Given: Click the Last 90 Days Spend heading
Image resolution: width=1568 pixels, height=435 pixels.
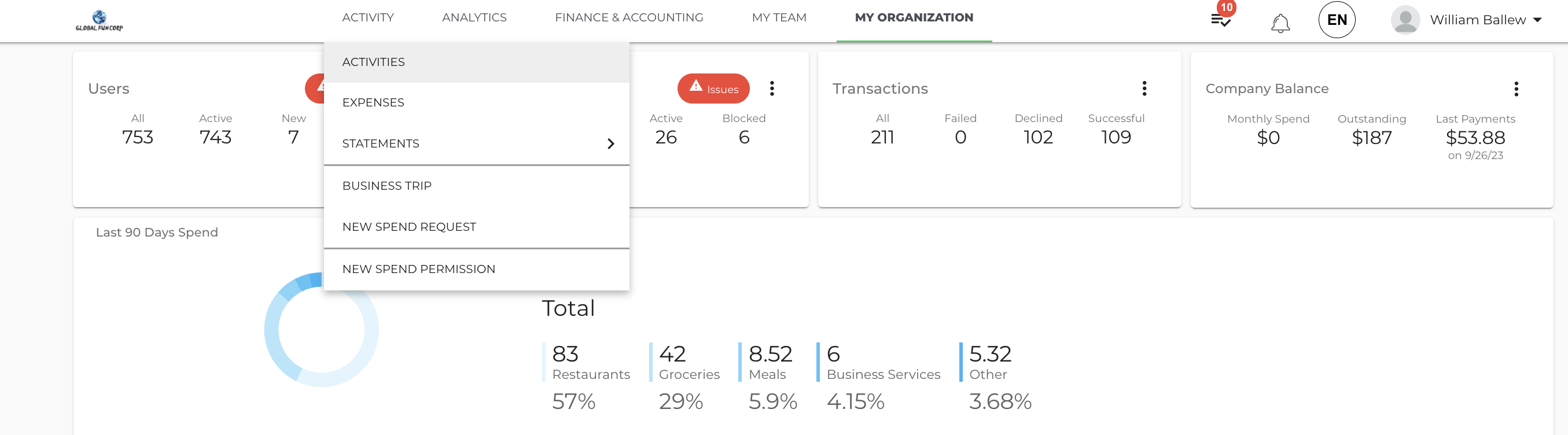Looking at the screenshot, I should tap(156, 233).
